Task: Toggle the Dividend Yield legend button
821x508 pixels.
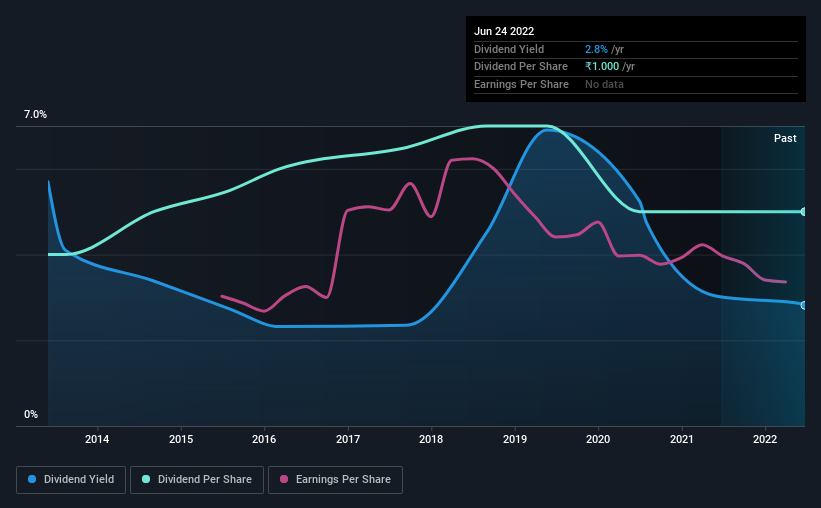Action: pyautogui.click(x=71, y=480)
